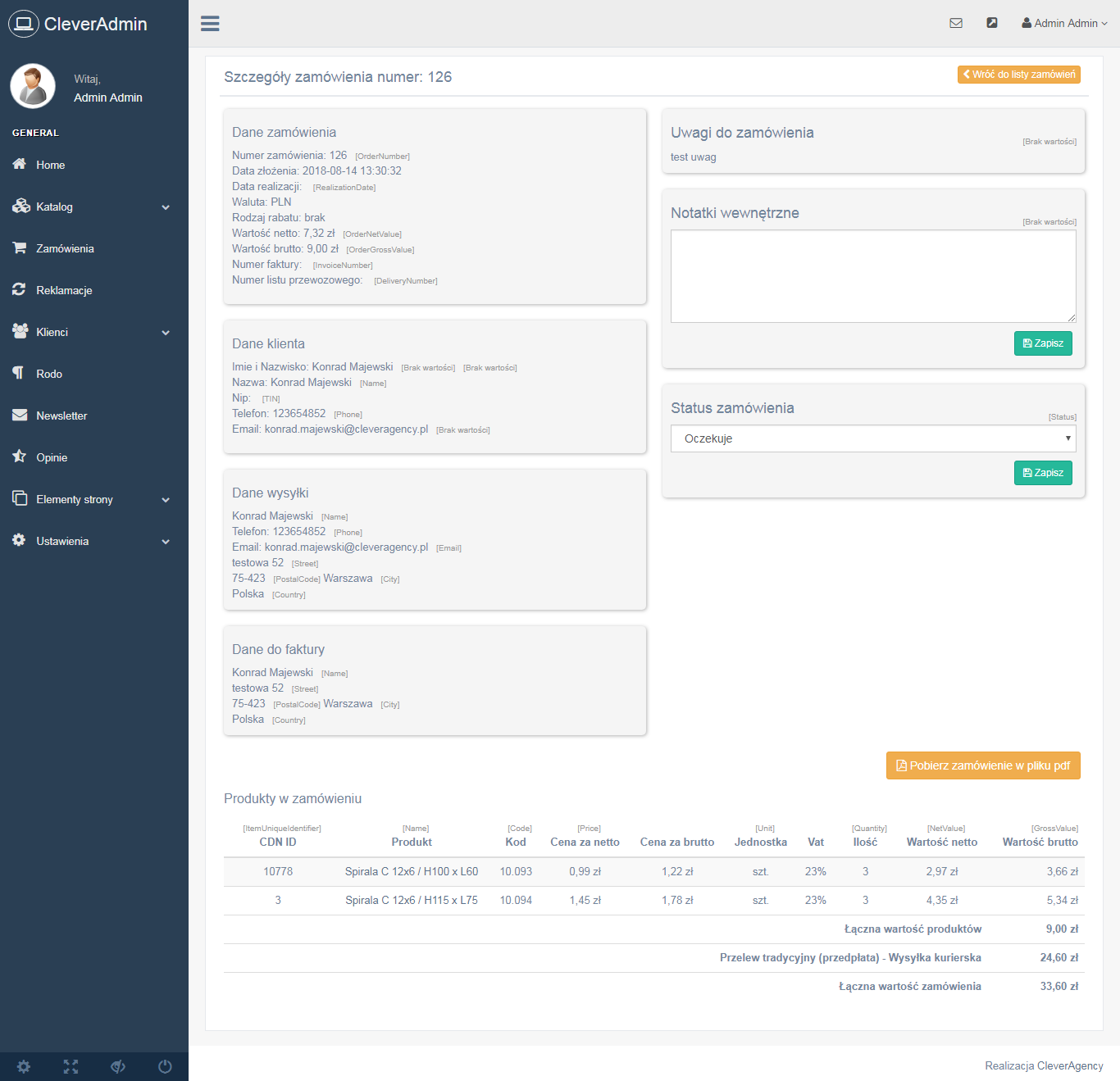Select Newsletter from the side menu
Image resolution: width=1120 pixels, height=1081 pixels.
[61, 416]
